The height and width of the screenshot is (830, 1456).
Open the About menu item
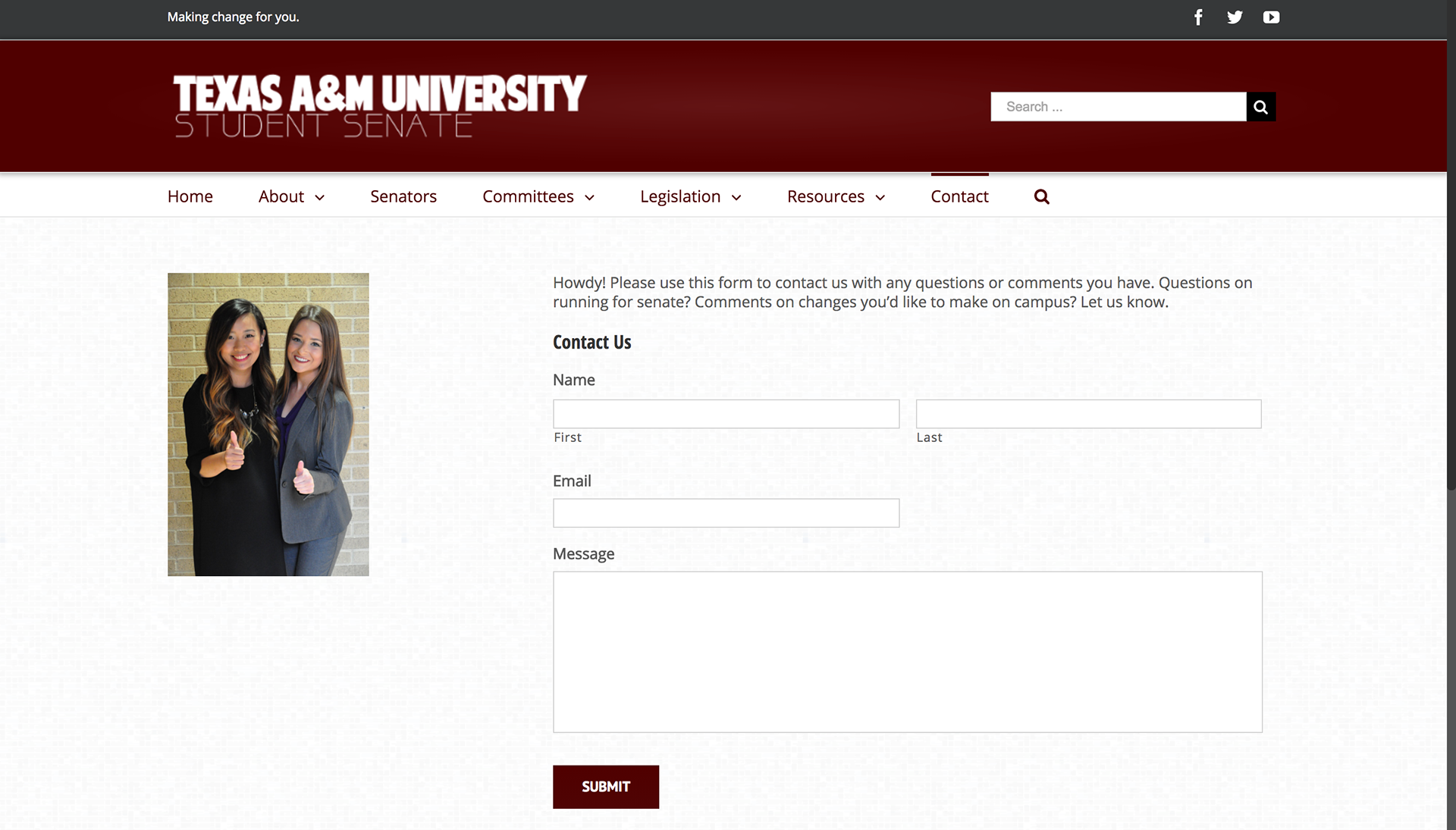coord(281,196)
